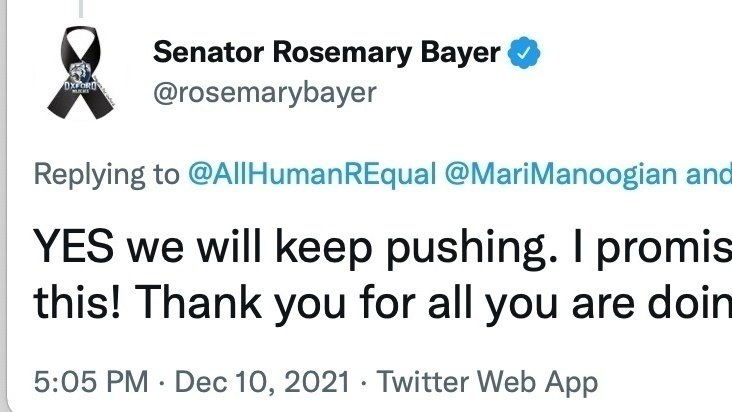The width and height of the screenshot is (732, 412).
Task: Open the @AllHumanREqual mention link
Action: 312,174
